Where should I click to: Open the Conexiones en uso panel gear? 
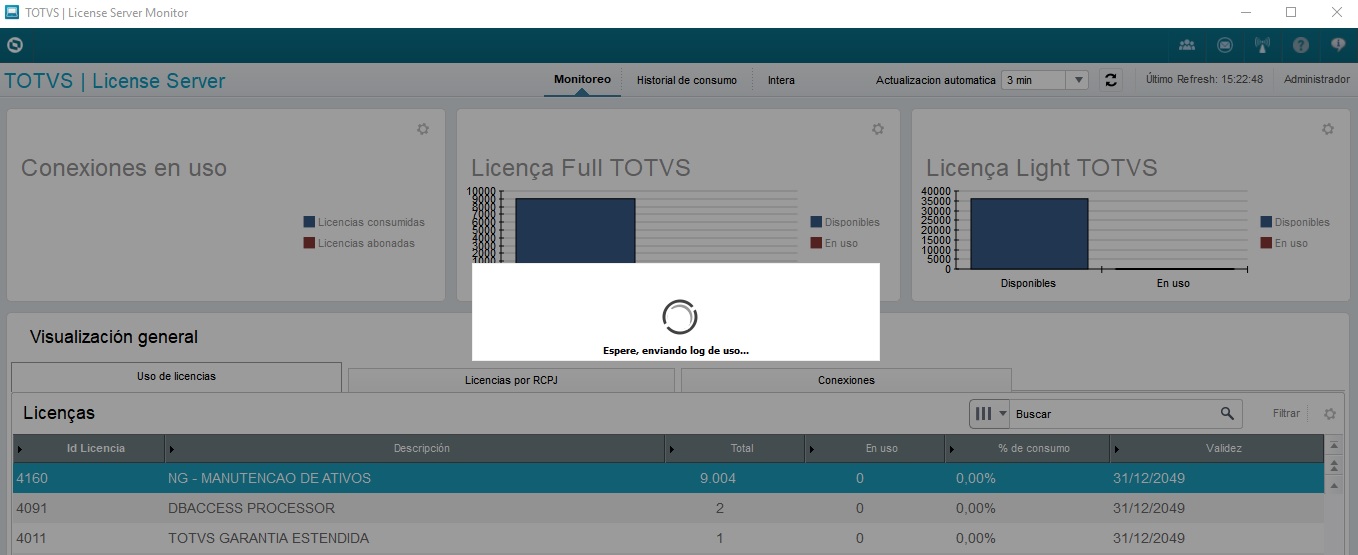[x=423, y=129]
